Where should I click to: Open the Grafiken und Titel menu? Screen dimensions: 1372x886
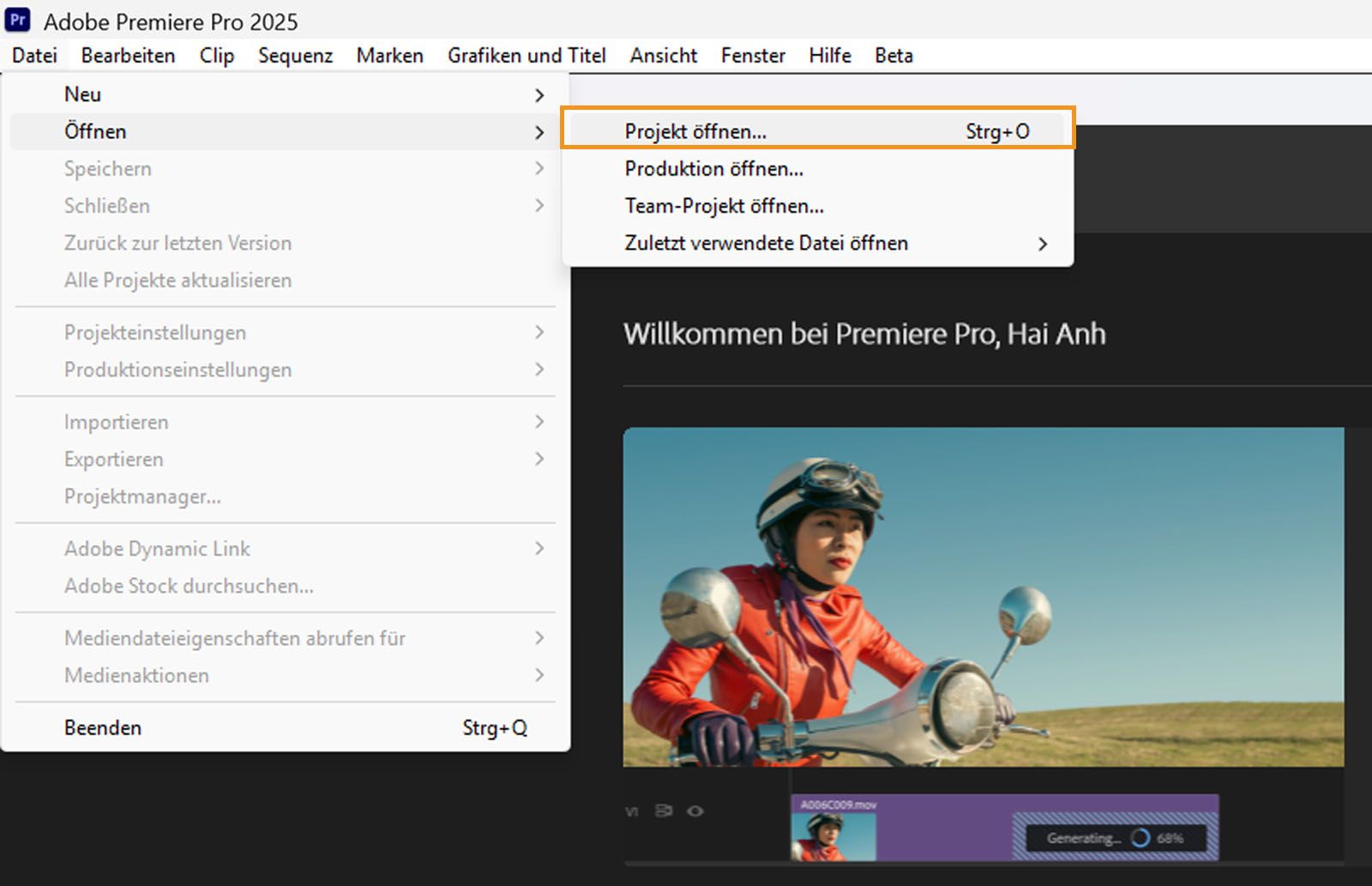(x=527, y=56)
